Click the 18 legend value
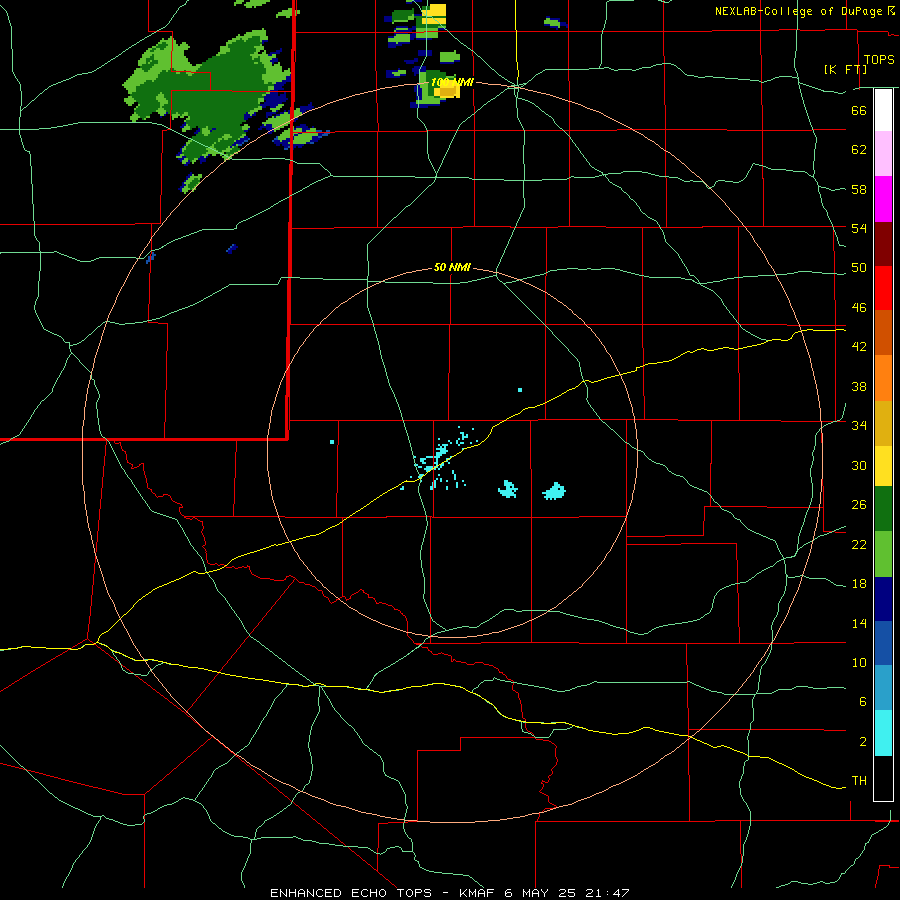The height and width of the screenshot is (900, 900). pyautogui.click(x=859, y=584)
